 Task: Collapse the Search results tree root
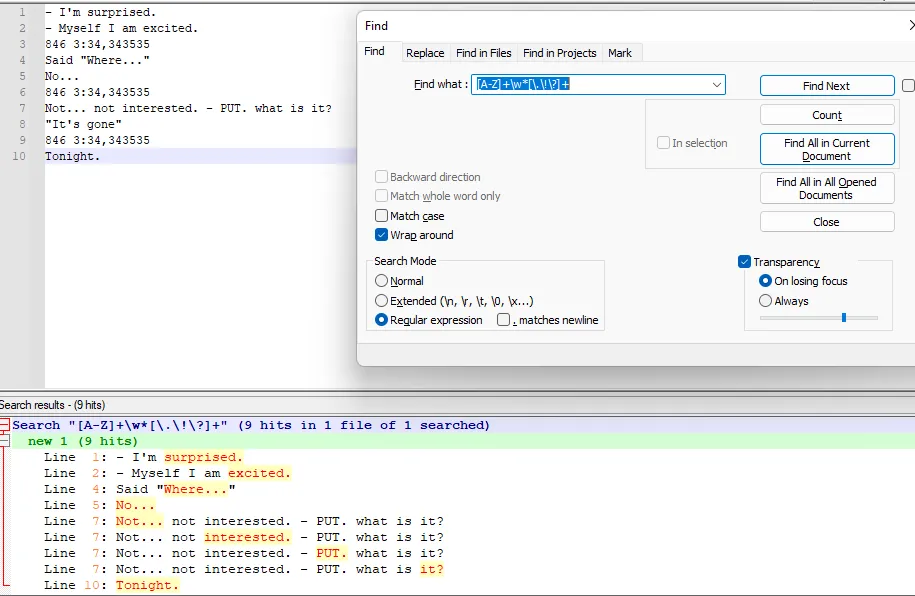(5, 425)
